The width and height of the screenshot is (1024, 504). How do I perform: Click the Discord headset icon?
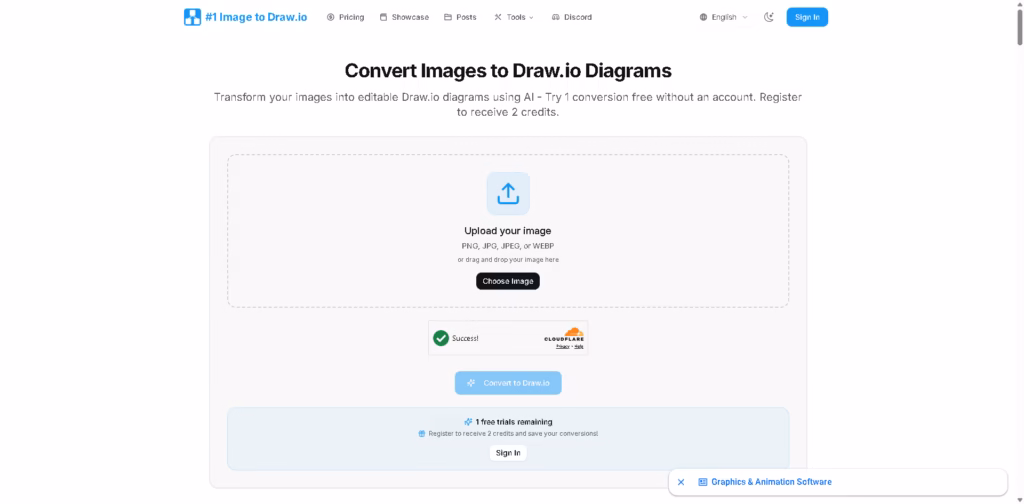[556, 17]
